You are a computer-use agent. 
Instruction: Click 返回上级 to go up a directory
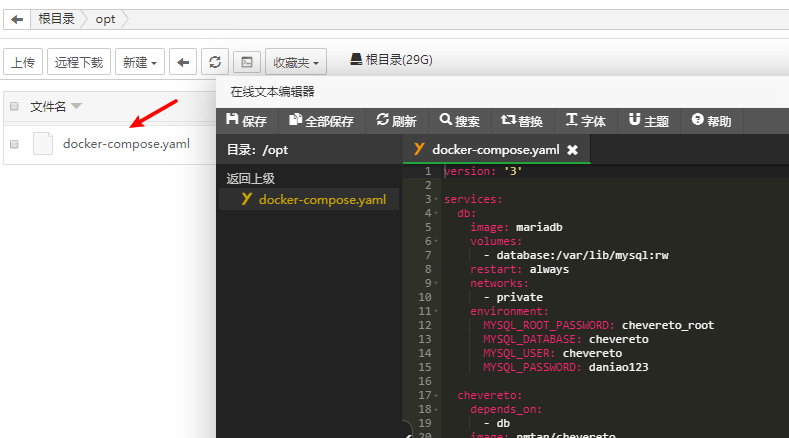pos(251,179)
